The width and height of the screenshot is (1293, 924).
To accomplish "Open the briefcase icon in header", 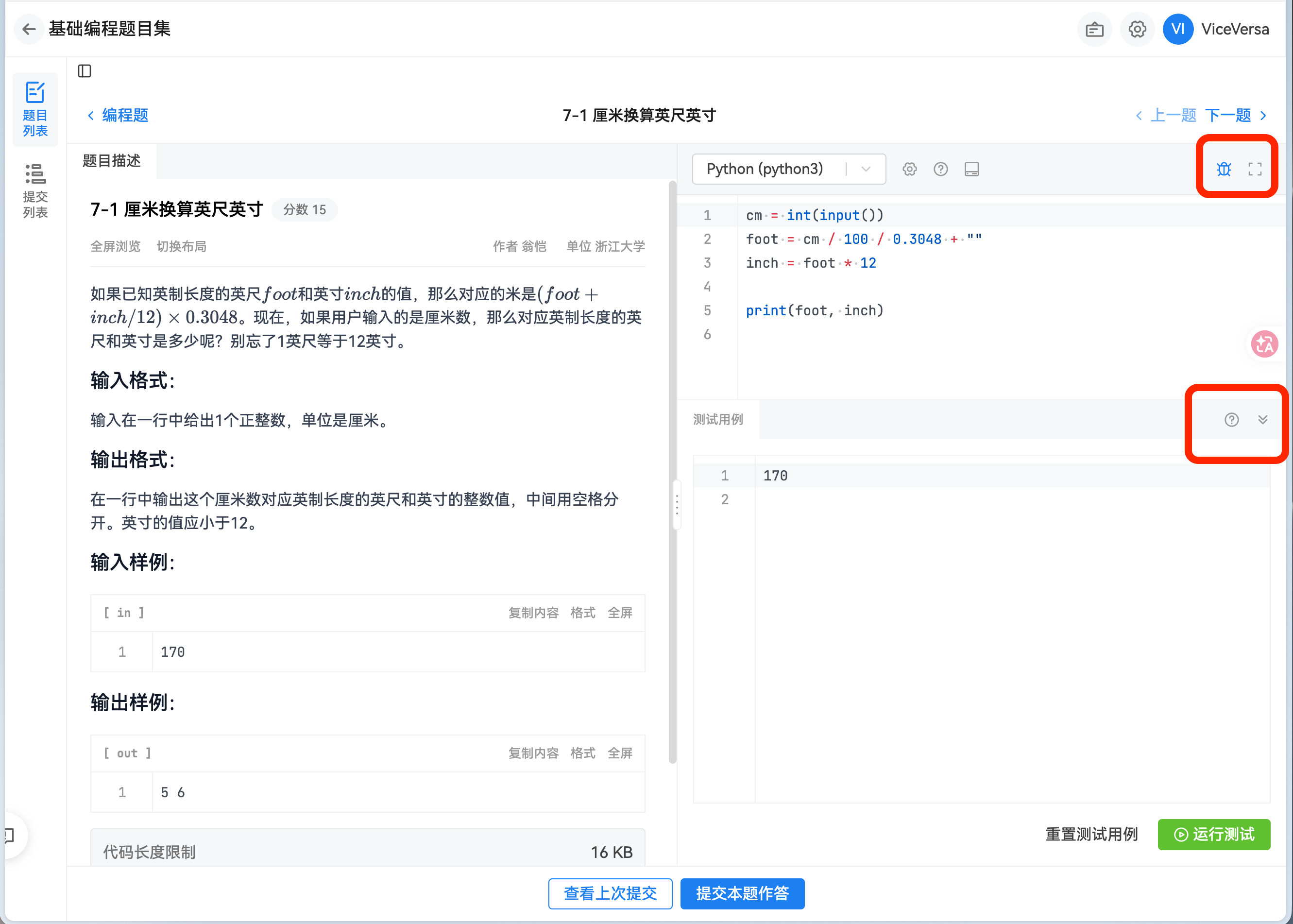I will tap(1094, 30).
